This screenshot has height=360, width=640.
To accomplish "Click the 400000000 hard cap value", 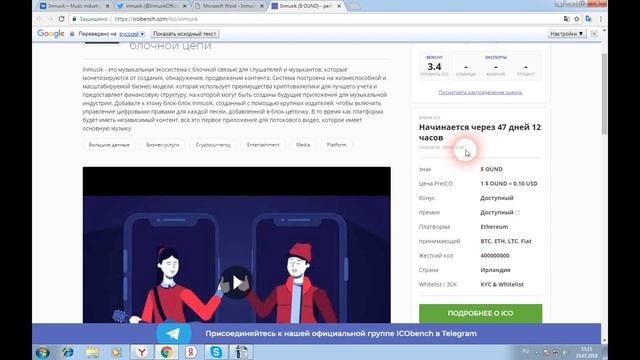I will tap(495, 256).
